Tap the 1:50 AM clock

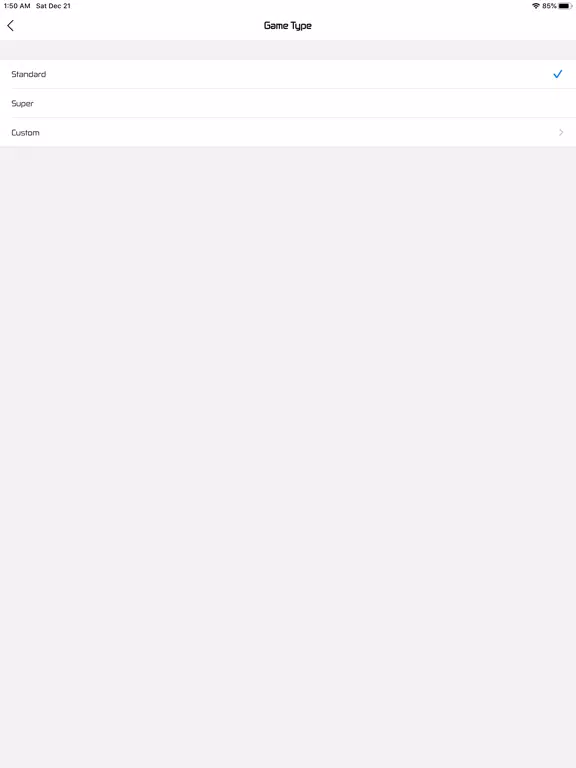pos(17,6)
